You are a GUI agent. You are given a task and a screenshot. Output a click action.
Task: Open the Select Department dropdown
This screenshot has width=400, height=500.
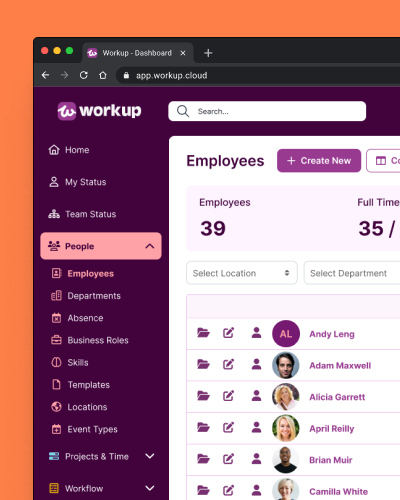pos(352,273)
